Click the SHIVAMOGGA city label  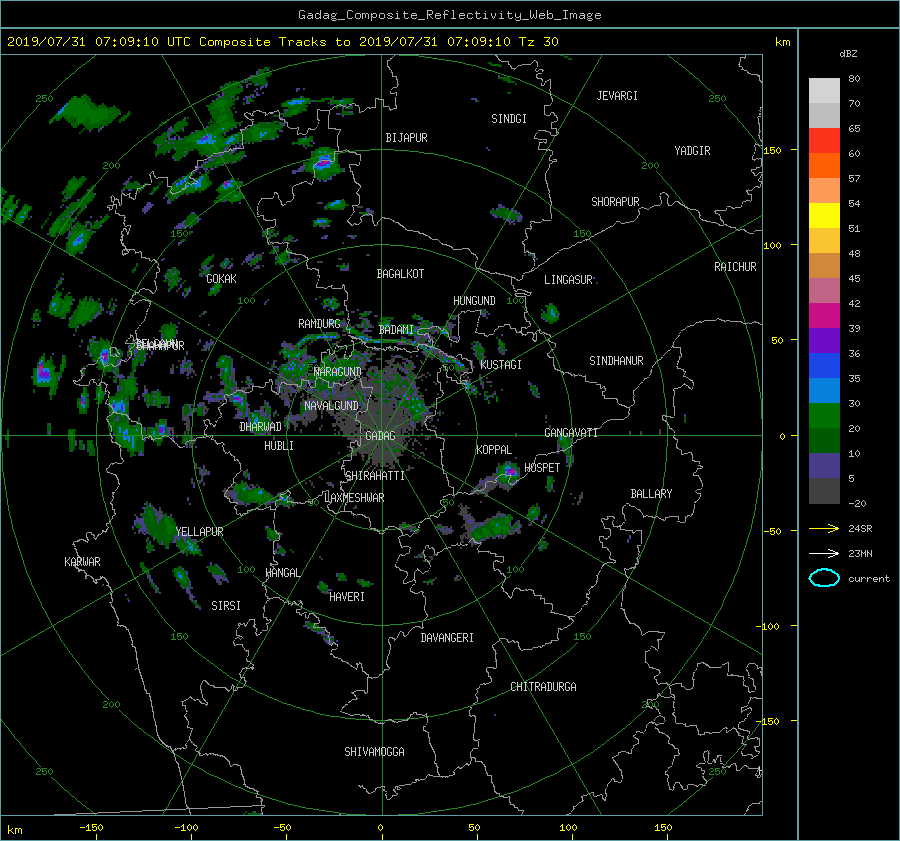(x=374, y=752)
